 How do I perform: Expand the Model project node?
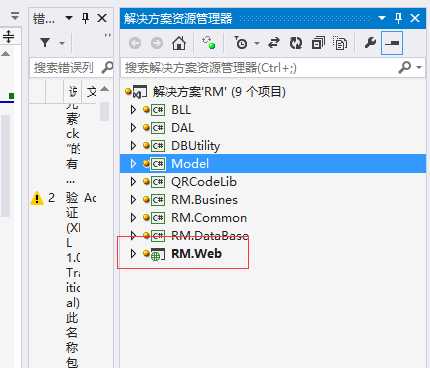point(133,164)
